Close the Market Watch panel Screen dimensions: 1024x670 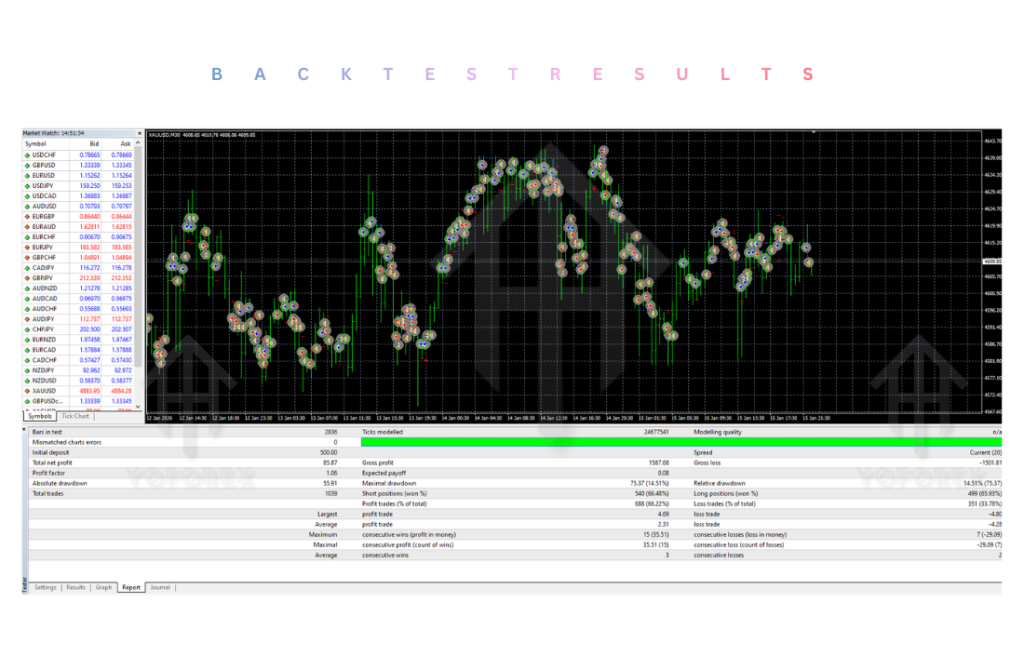pos(139,132)
